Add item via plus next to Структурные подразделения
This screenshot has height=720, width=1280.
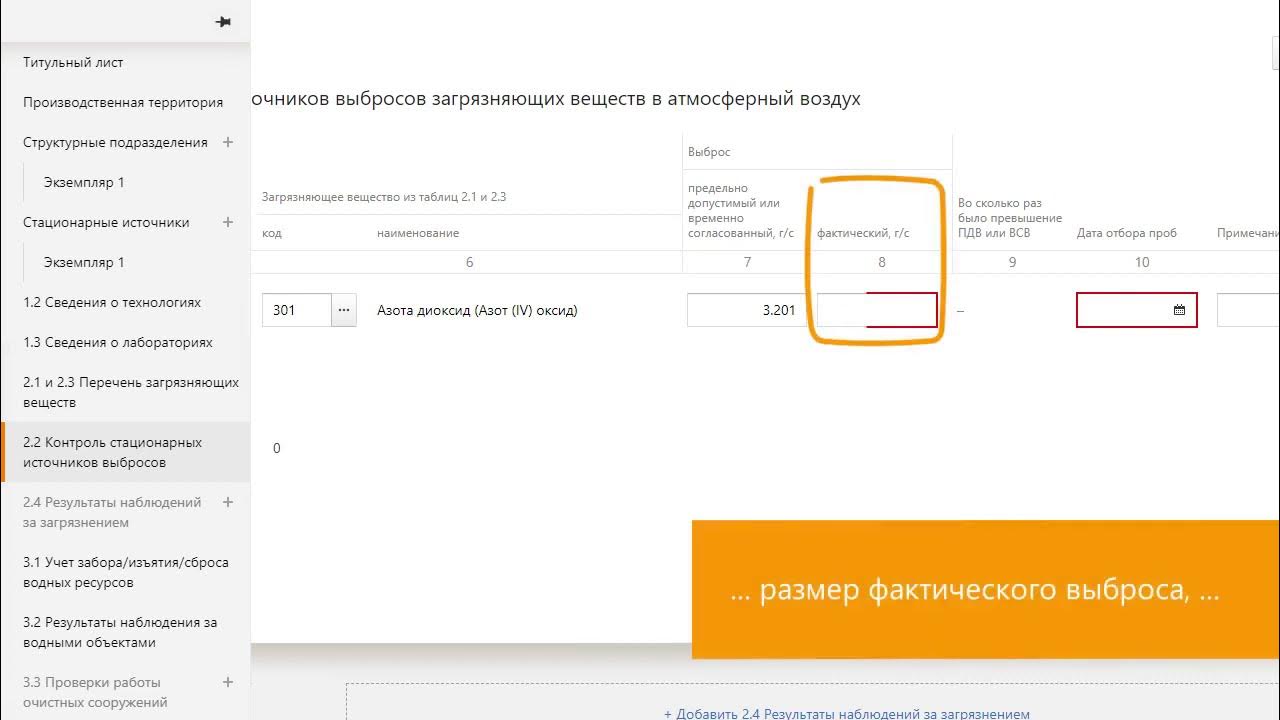tap(228, 142)
